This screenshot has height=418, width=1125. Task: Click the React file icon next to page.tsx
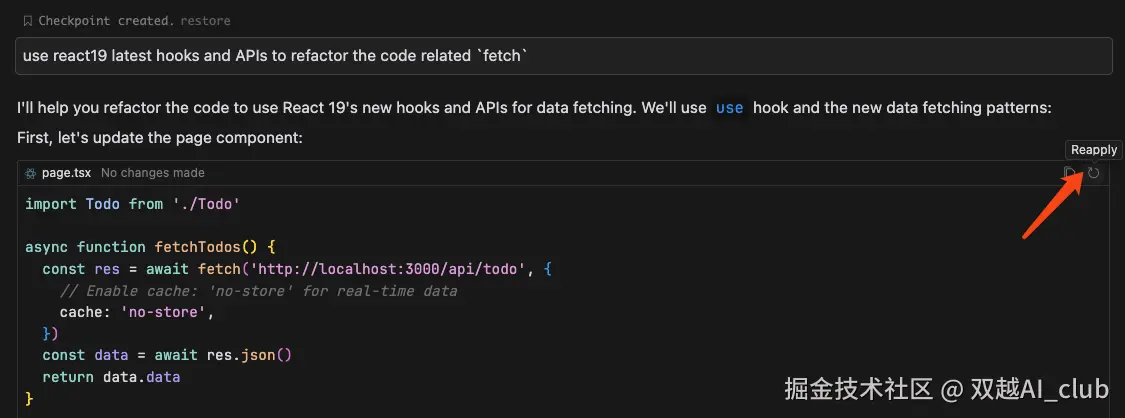(x=30, y=173)
